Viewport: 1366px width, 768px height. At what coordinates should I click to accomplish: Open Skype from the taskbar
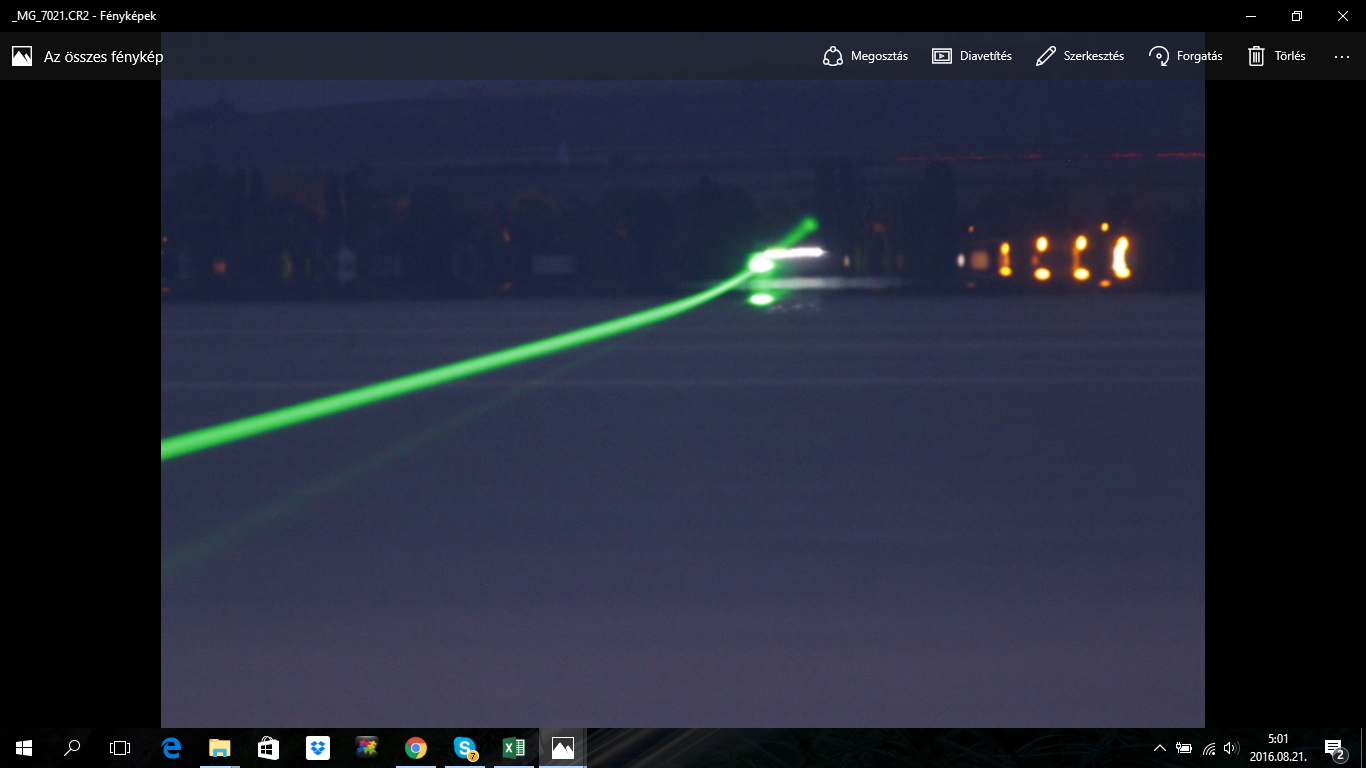[465, 747]
